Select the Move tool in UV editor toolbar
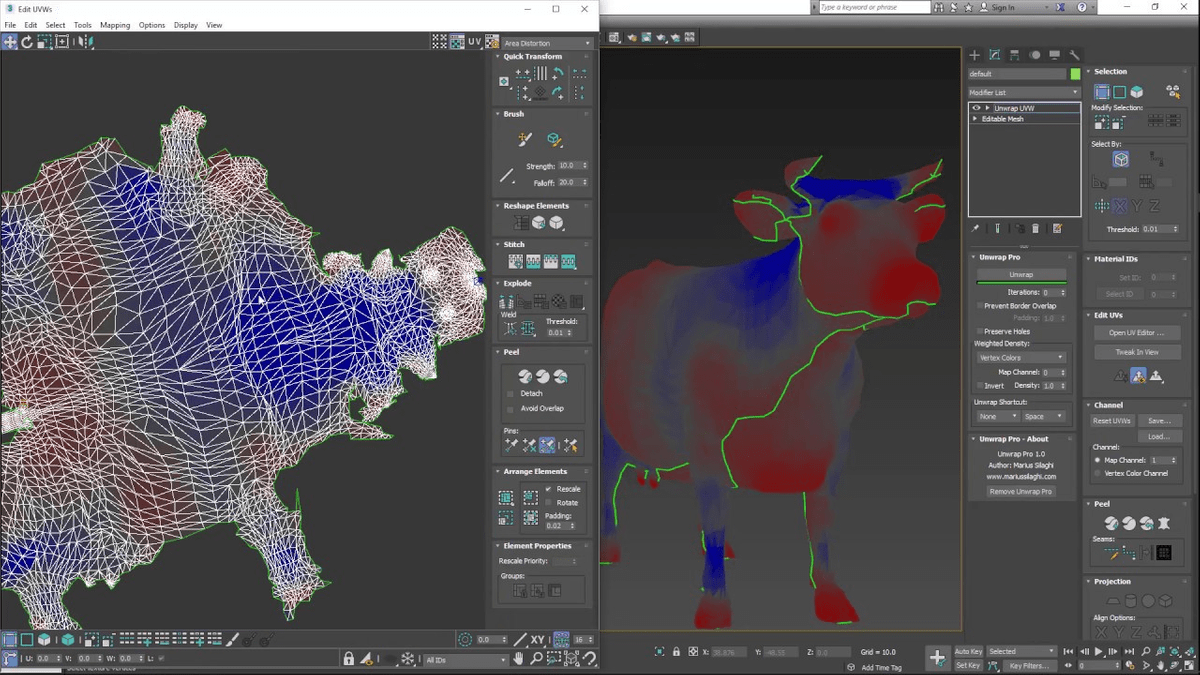This screenshot has width=1200, height=675. [9, 42]
